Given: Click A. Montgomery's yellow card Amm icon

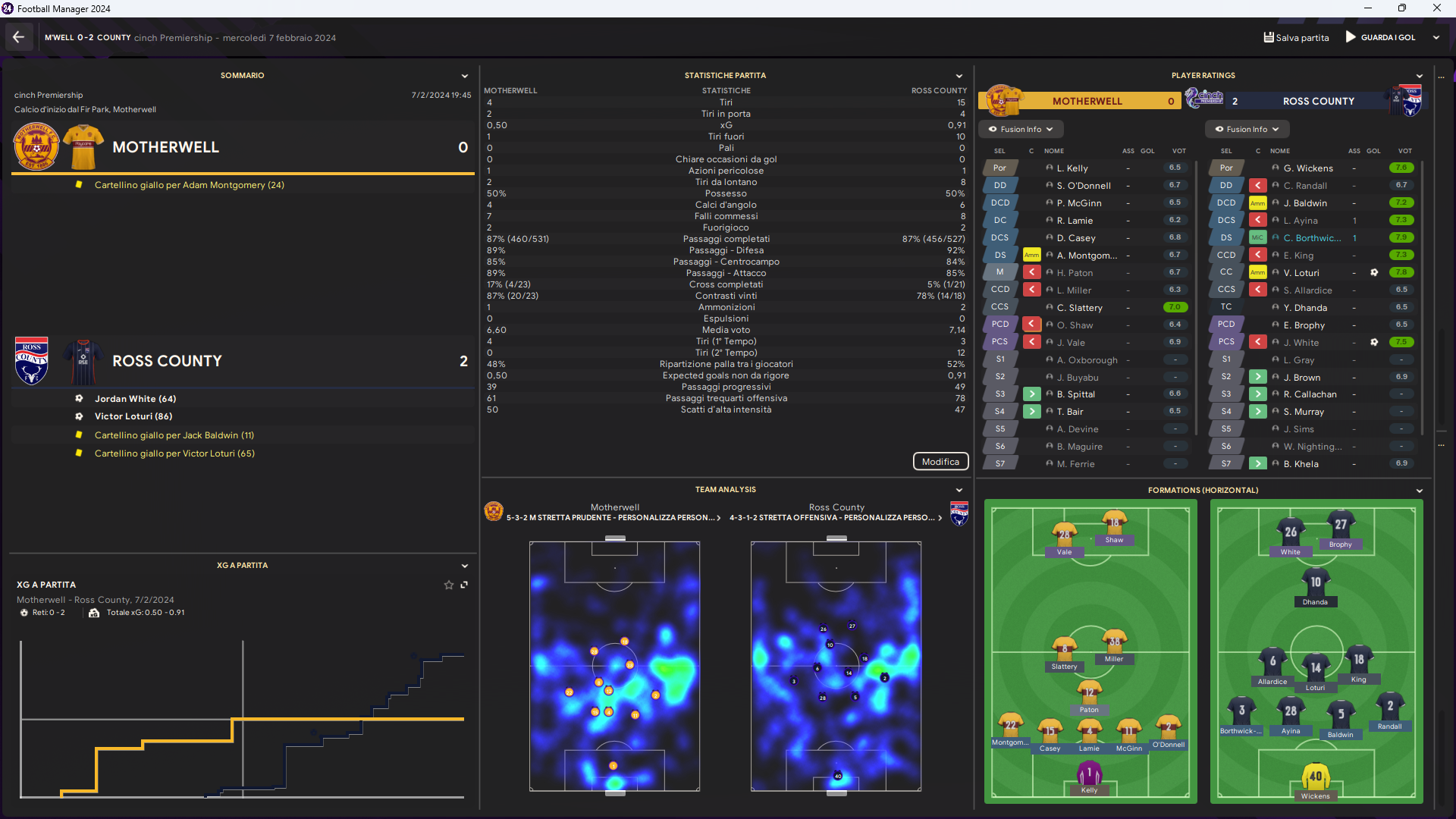Looking at the screenshot, I should (1031, 256).
